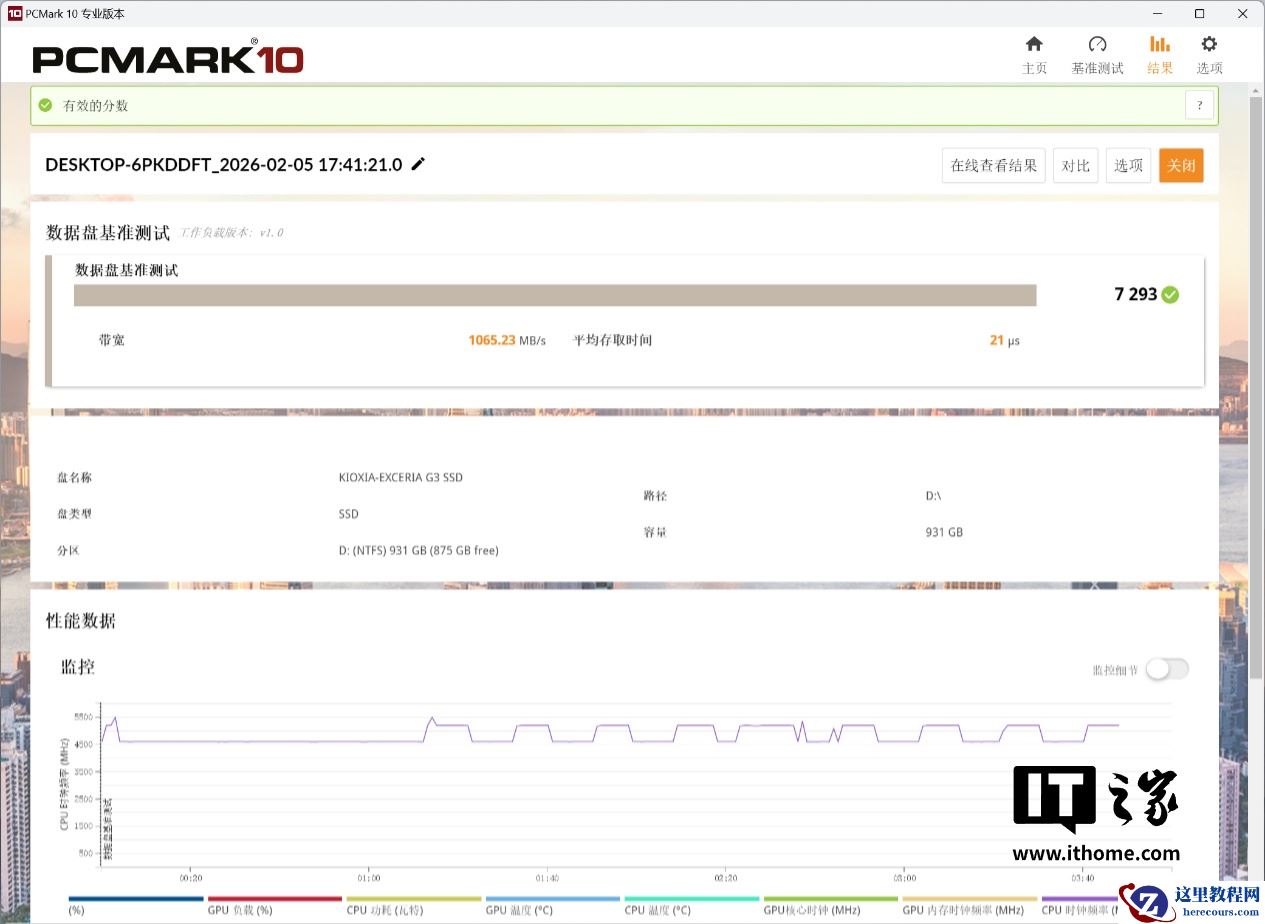Click the vertical scrollbar thumb
The image size is (1265, 924).
[x=1257, y=388]
